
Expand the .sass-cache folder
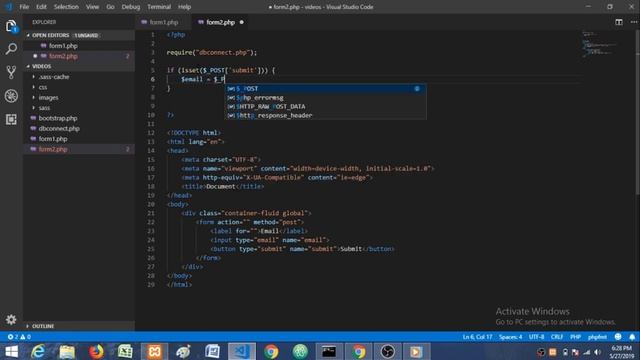point(54,77)
